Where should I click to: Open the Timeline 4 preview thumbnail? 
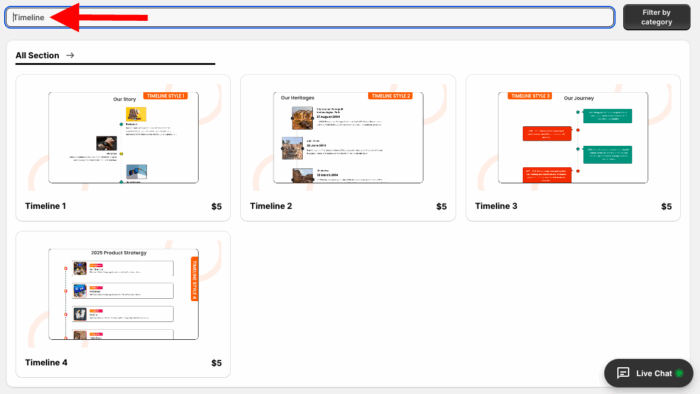pyautogui.click(x=124, y=294)
